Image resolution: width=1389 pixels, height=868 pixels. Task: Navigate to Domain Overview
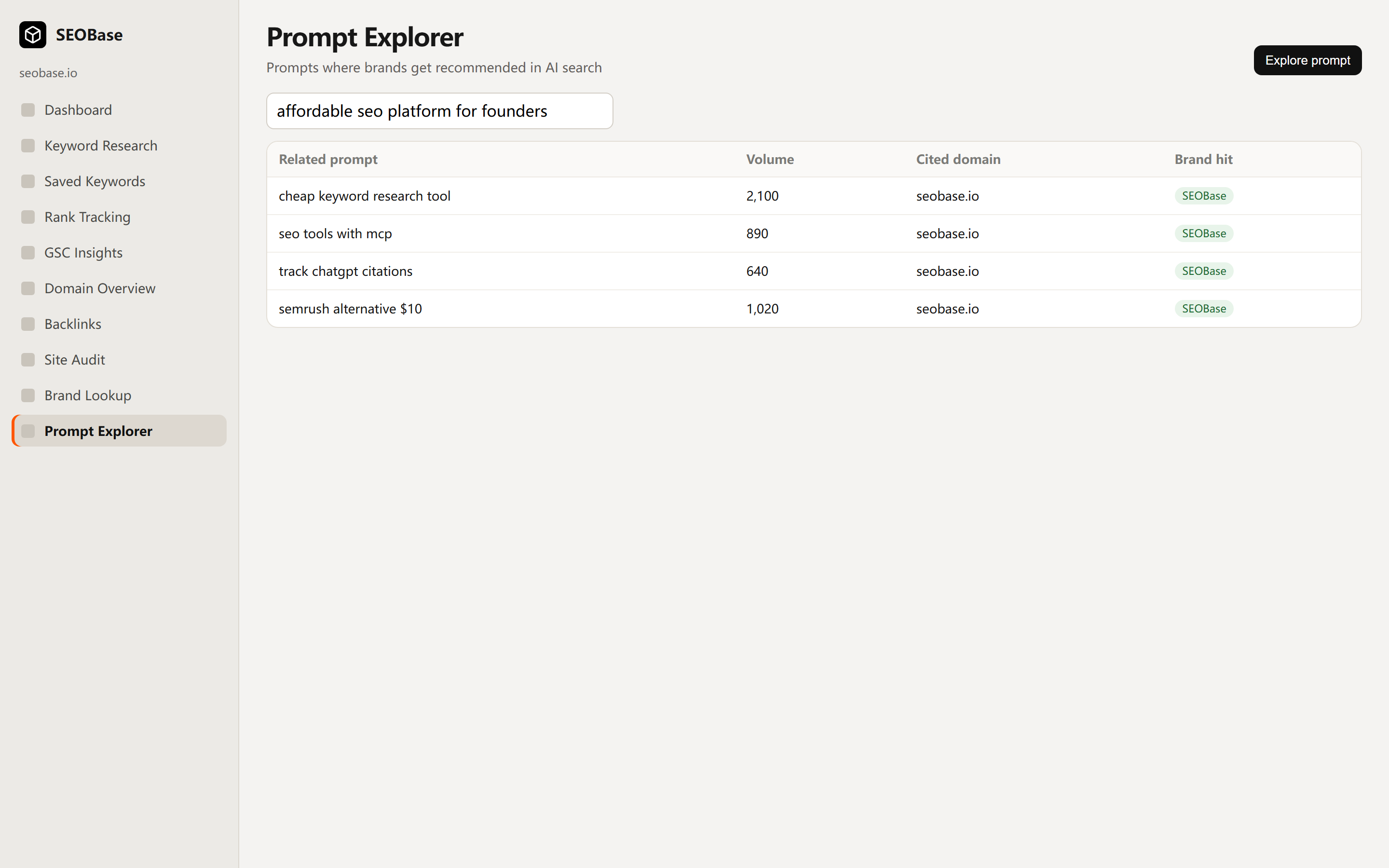click(x=119, y=288)
